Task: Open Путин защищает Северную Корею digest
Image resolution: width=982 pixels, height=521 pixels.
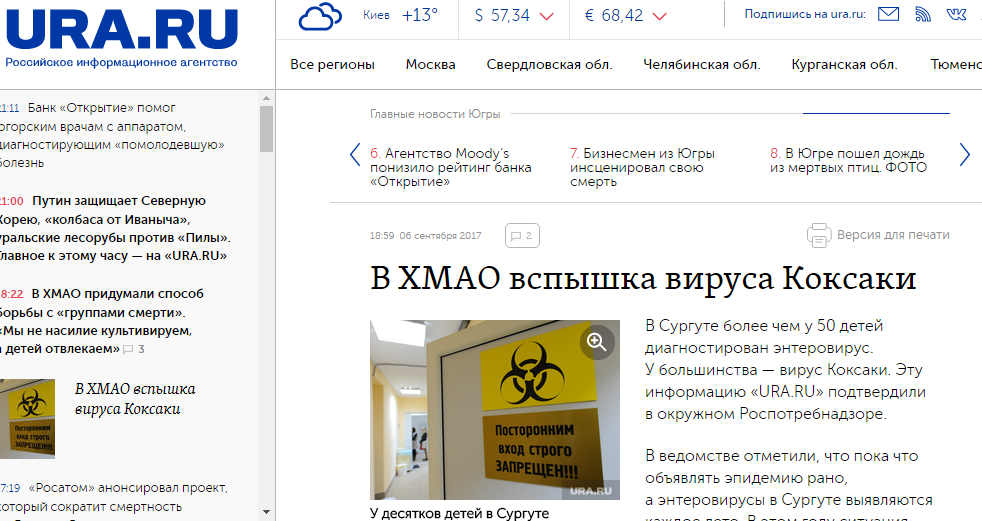Action: [115, 229]
